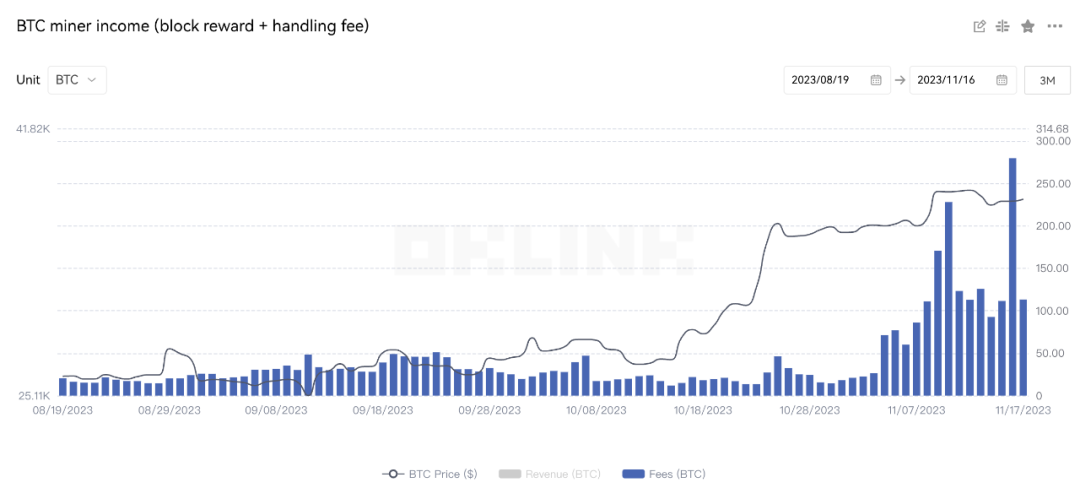Toggle Fees (BTC) legend series
This screenshot has height=488, width=1080.
click(x=664, y=474)
